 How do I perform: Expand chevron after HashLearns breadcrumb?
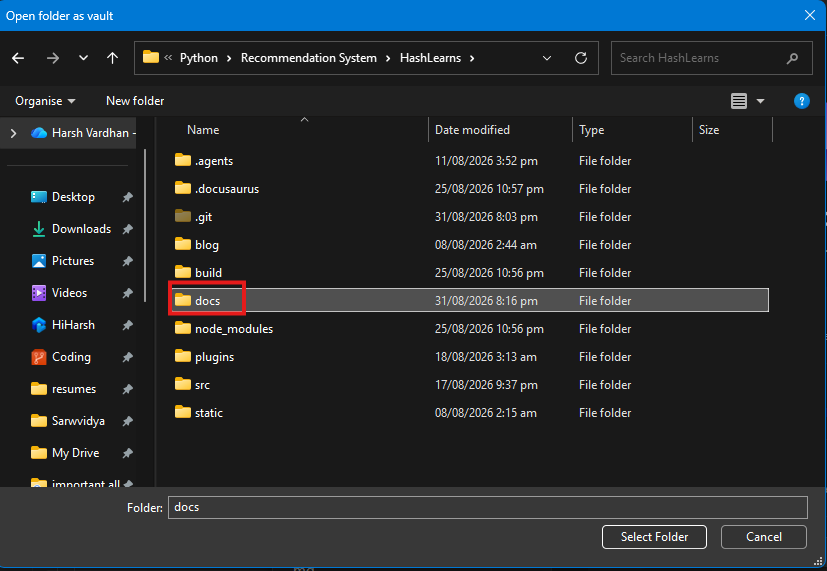[472, 58]
